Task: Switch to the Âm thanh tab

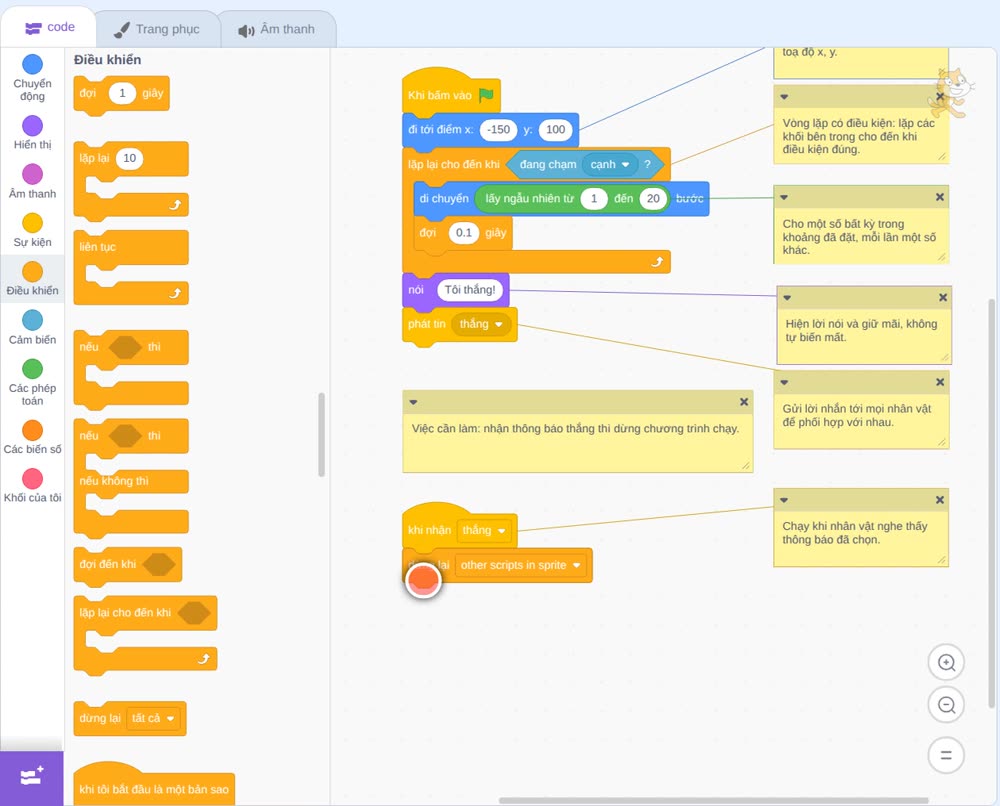Action: (x=277, y=29)
